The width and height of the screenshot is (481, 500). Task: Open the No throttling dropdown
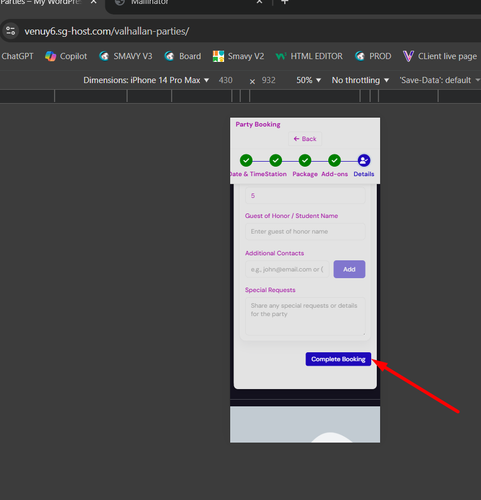360,80
